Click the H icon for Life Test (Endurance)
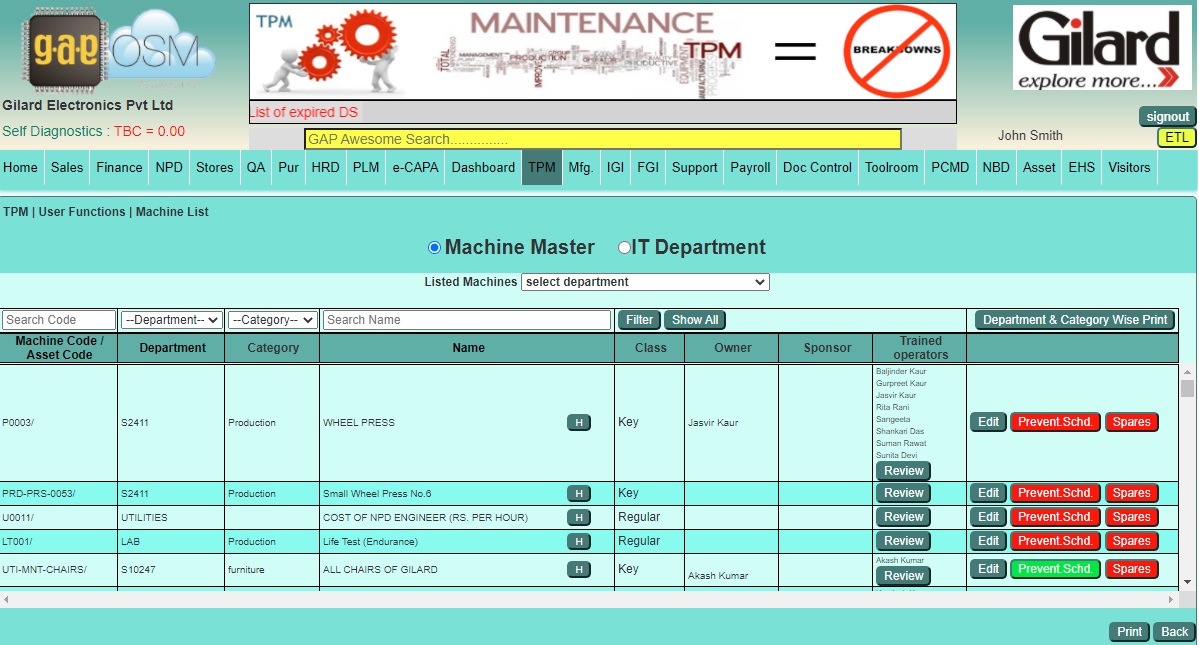Viewport: 1199px width, 645px height. (x=578, y=541)
